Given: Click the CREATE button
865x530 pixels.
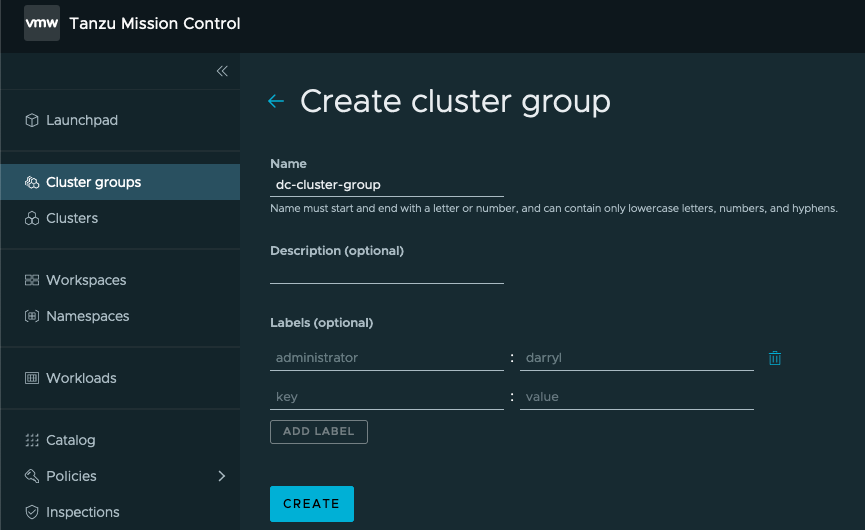Looking at the screenshot, I should point(312,504).
